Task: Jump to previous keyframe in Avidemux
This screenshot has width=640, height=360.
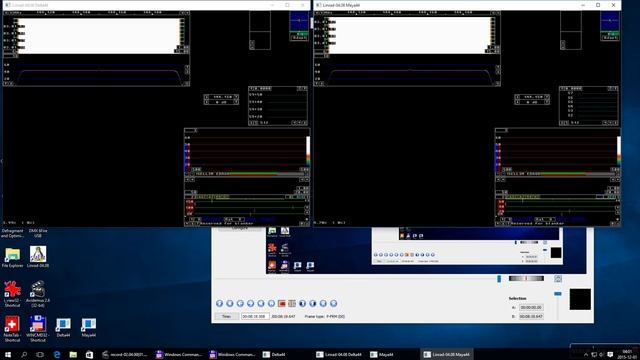Action: pos(261,303)
